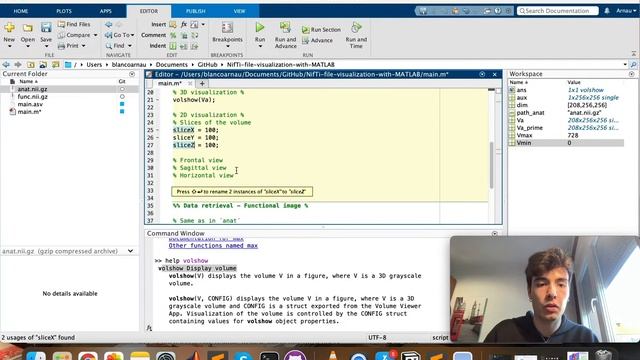Click the Insert section icon
The height and width of the screenshot is (360, 640).
pos(173,24)
